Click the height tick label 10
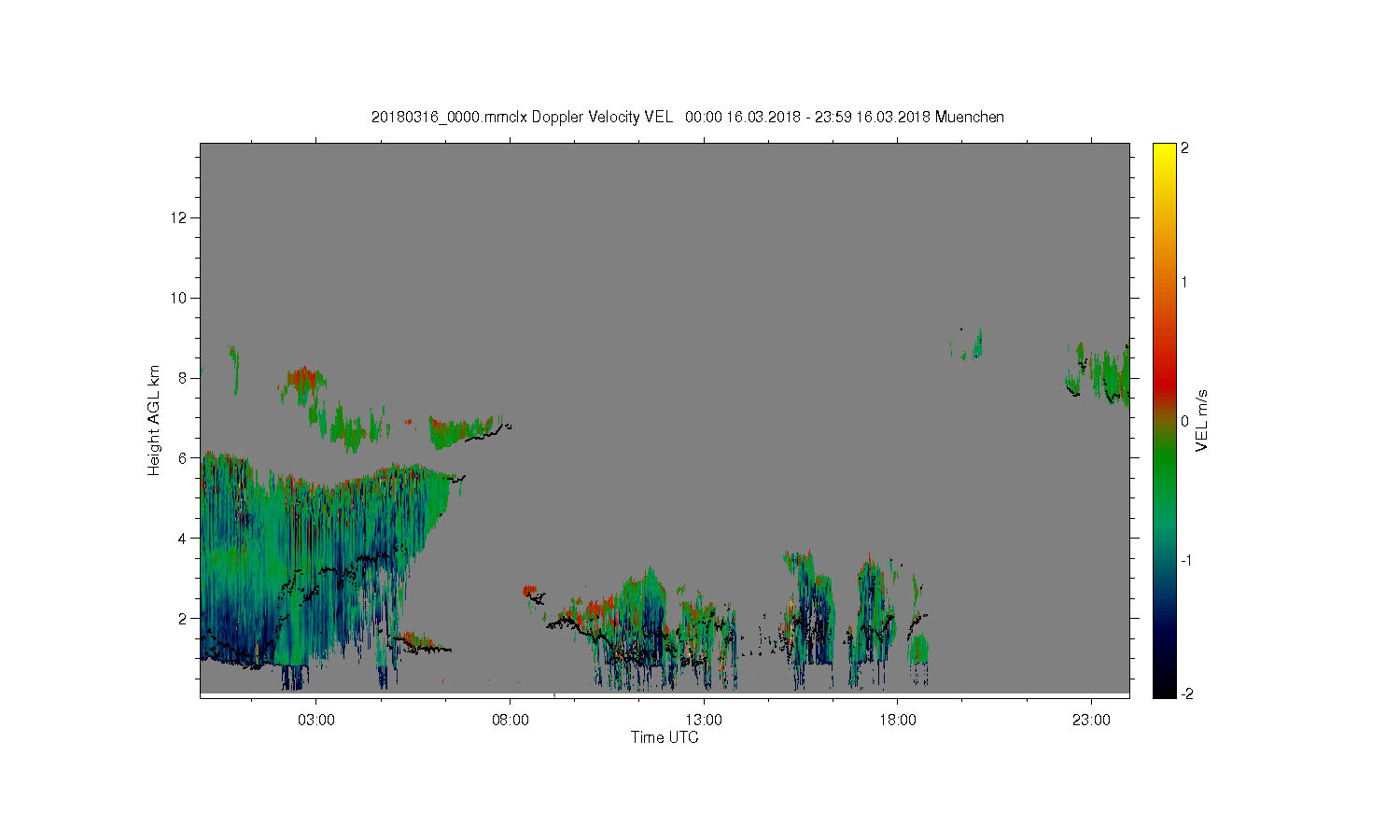Viewport: 1400px width, 840px height. [x=180, y=298]
